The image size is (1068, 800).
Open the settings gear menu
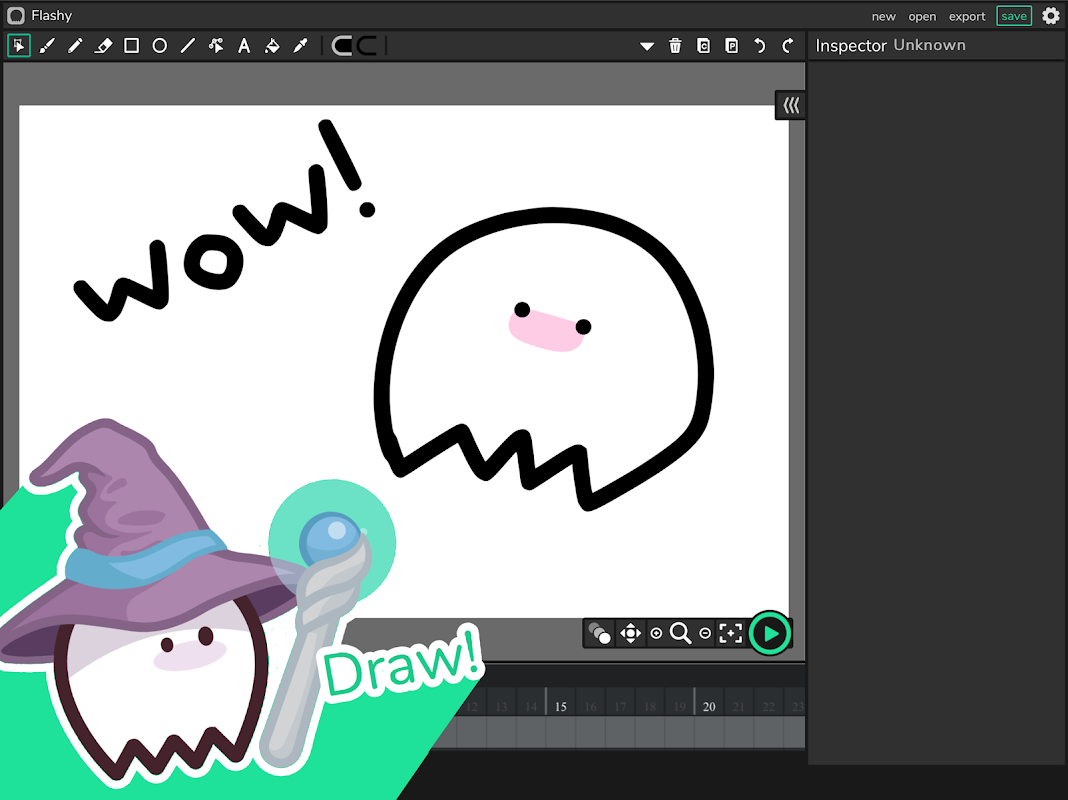coord(1050,16)
